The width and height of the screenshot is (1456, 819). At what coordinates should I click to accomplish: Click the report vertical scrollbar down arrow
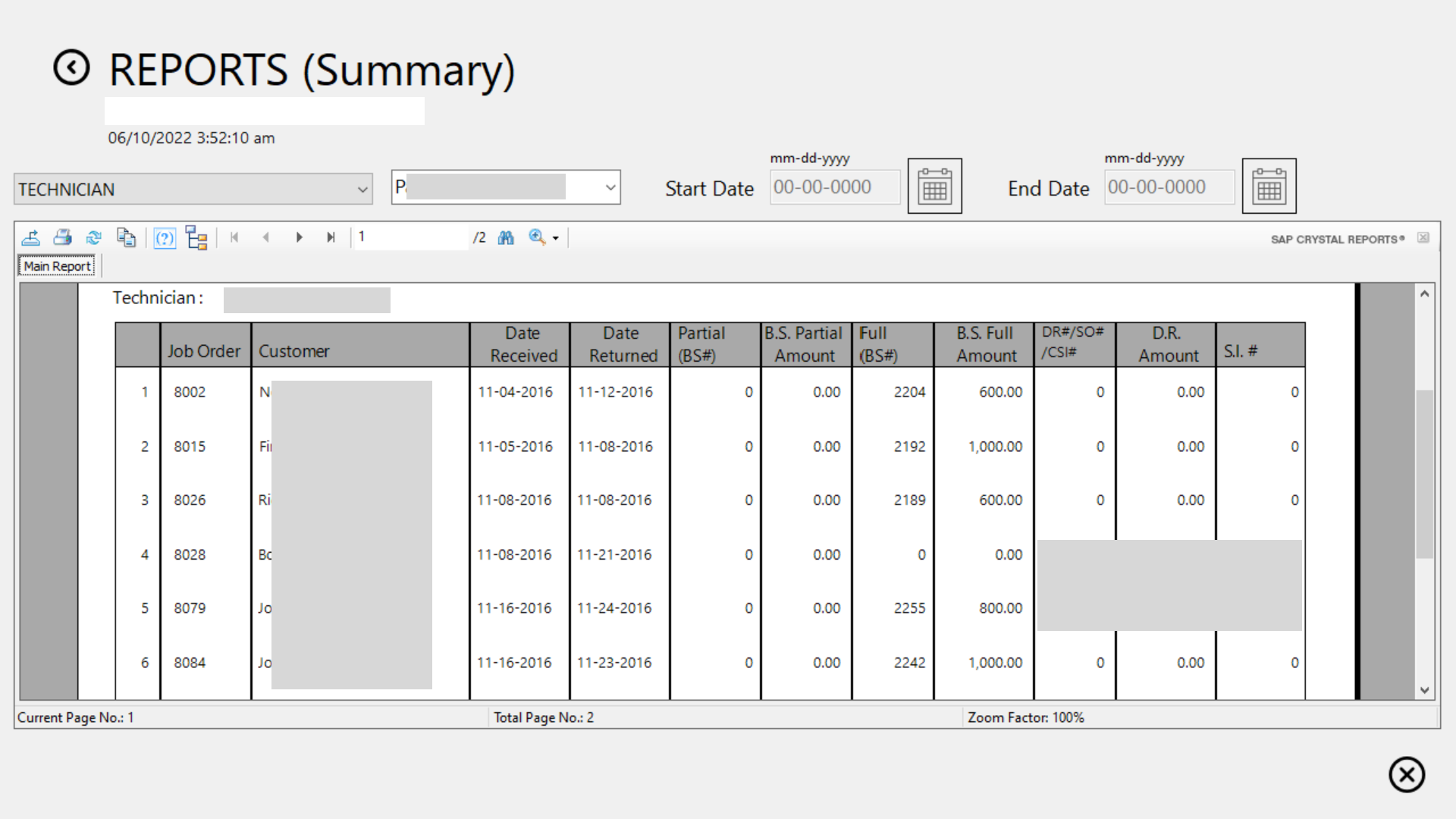1425,690
